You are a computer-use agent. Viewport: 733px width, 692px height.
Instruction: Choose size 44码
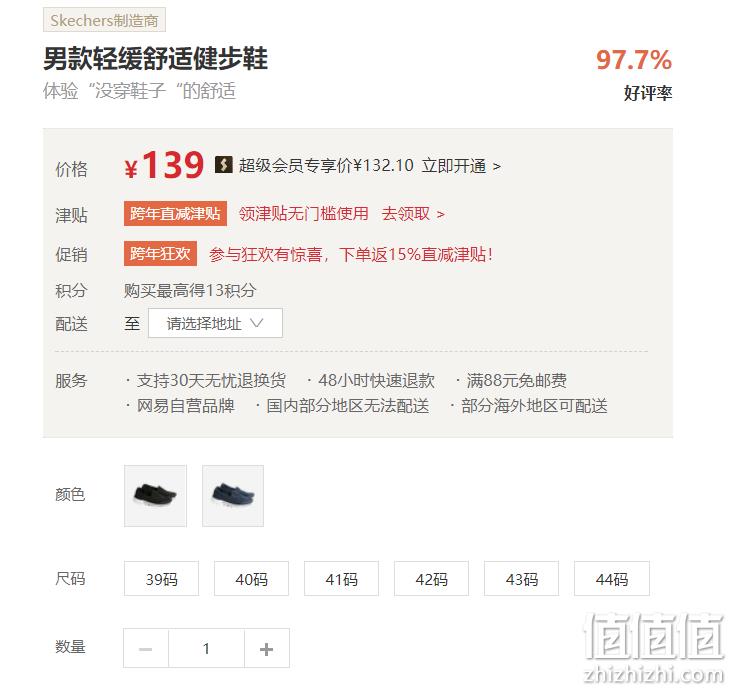[612, 579]
